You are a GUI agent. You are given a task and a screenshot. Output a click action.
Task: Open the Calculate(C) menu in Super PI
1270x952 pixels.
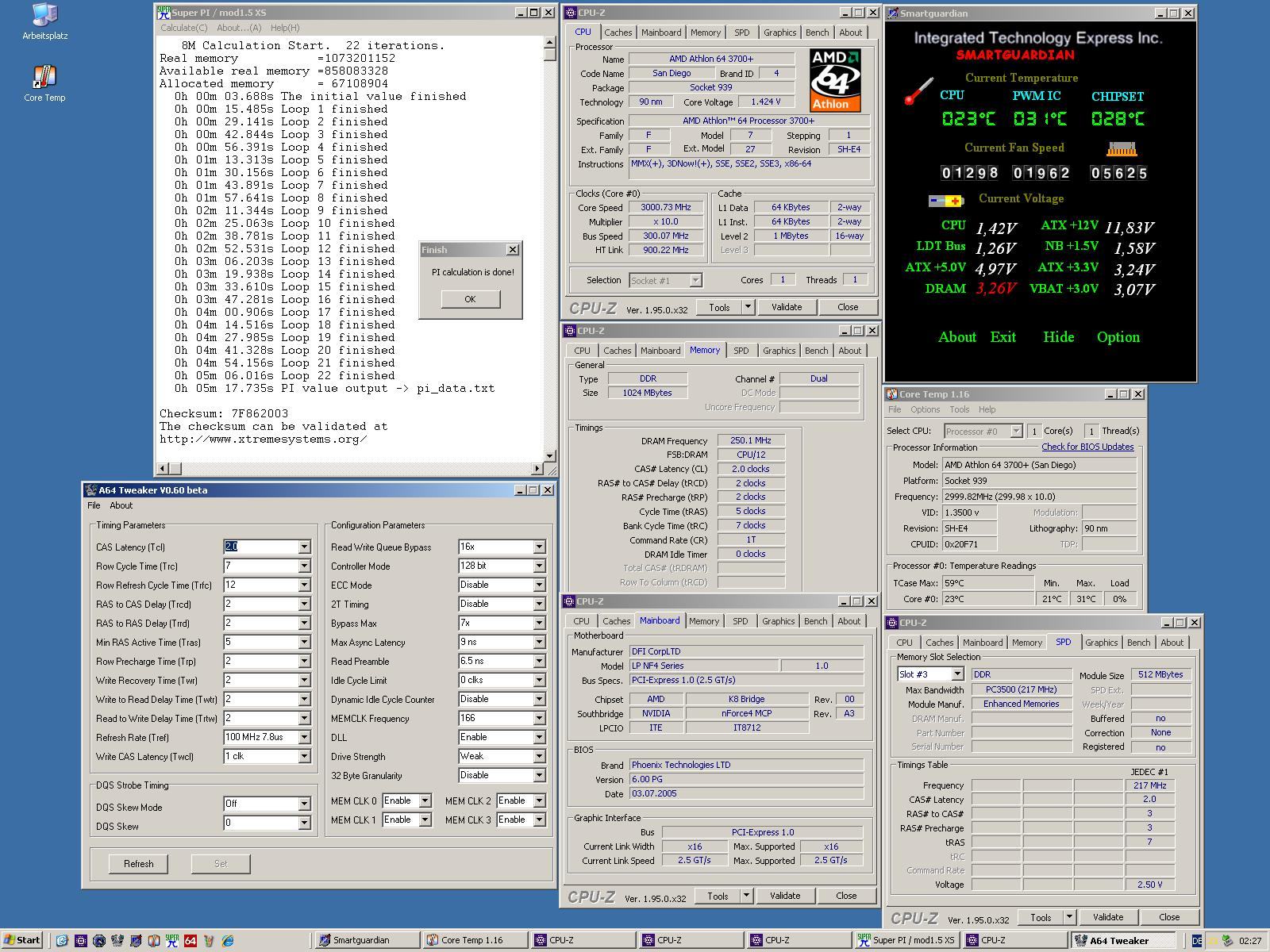[184, 28]
